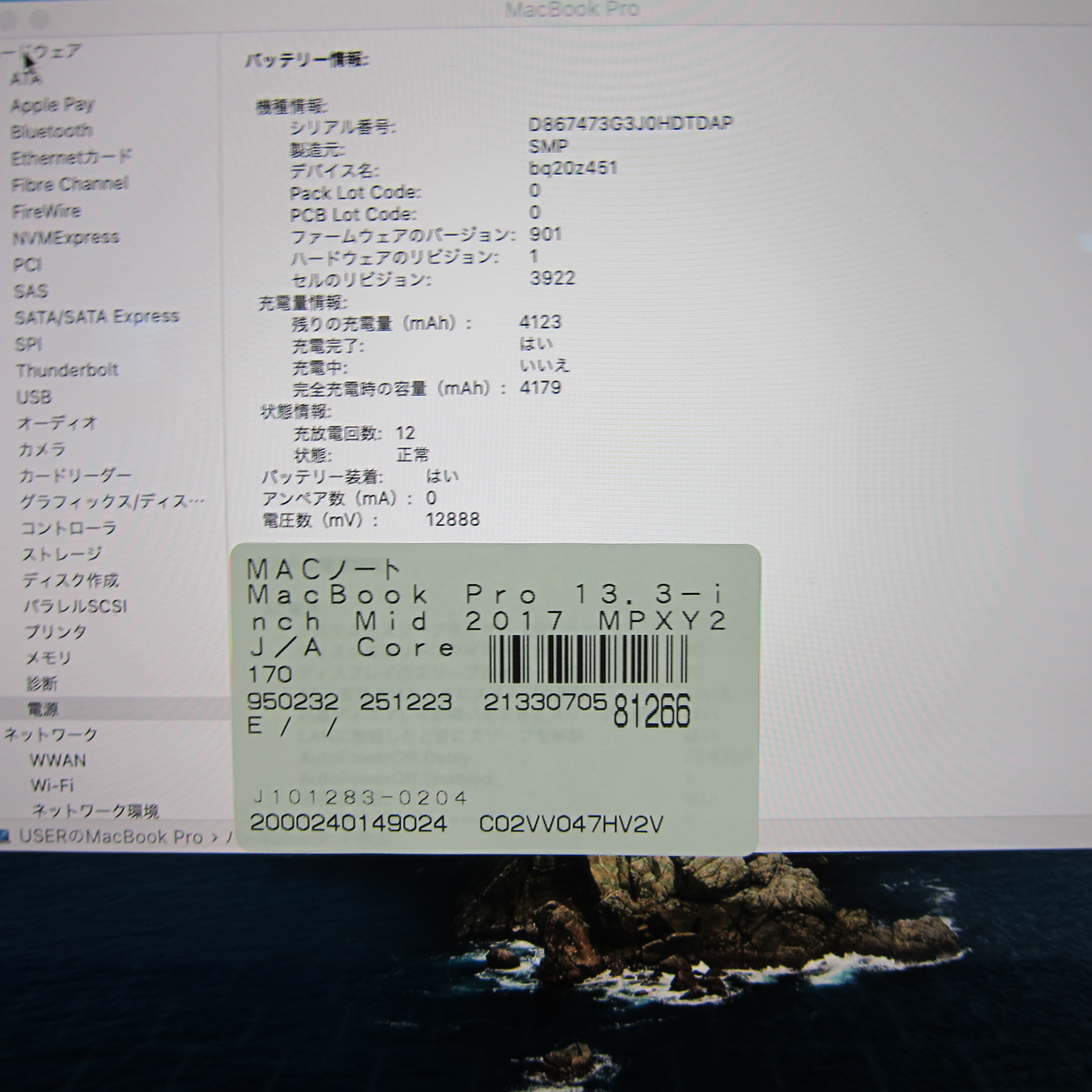Click the battery serial number value

coord(630,123)
